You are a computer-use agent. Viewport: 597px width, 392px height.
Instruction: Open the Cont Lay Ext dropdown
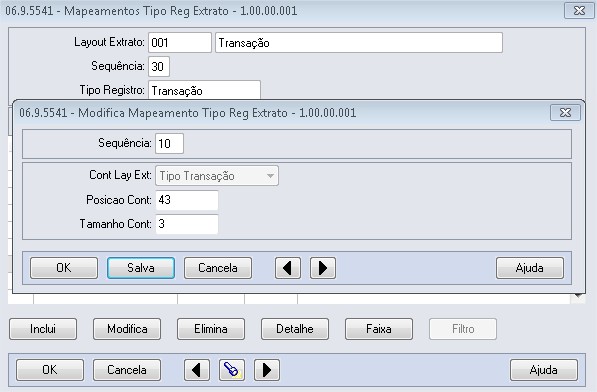217,176
